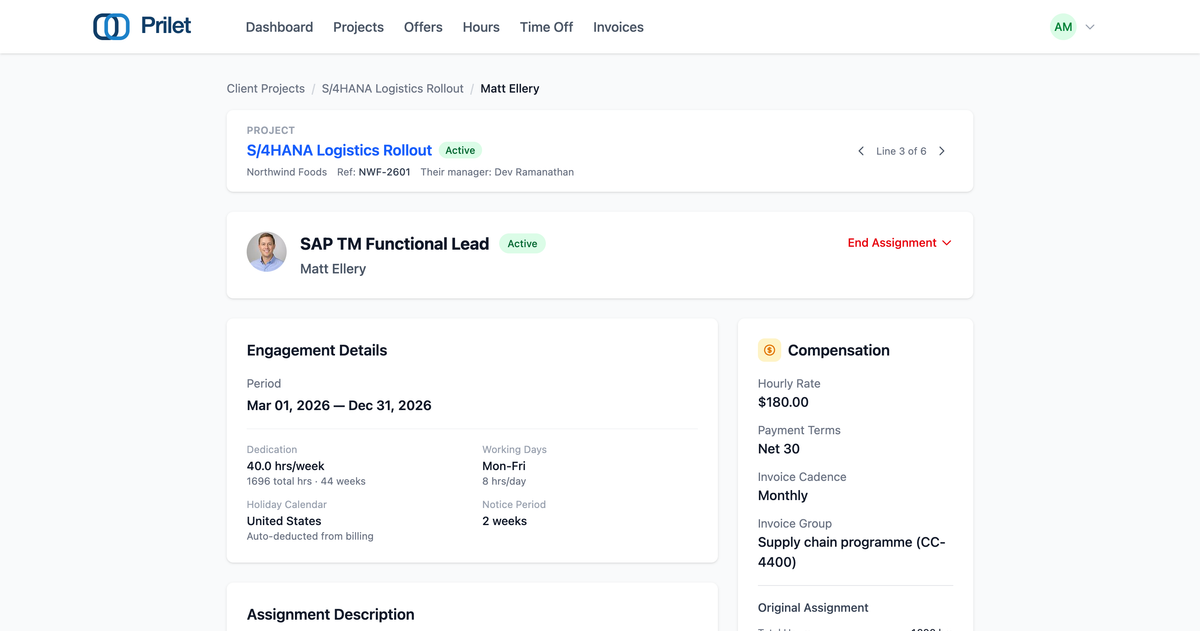This screenshot has width=1200, height=631.
Task: Click 1696 total hrs · 44 weeks text
Action: tap(306, 481)
